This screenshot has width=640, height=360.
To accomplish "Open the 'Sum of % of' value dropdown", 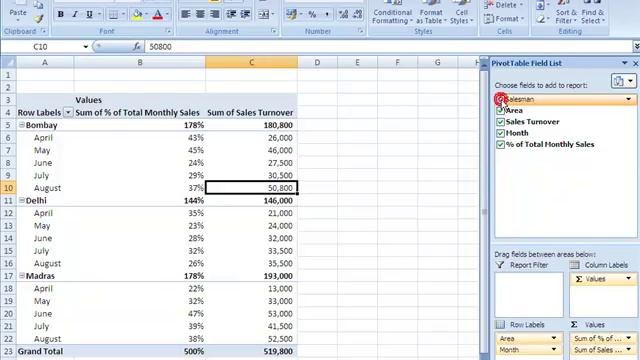I will tap(629, 338).
